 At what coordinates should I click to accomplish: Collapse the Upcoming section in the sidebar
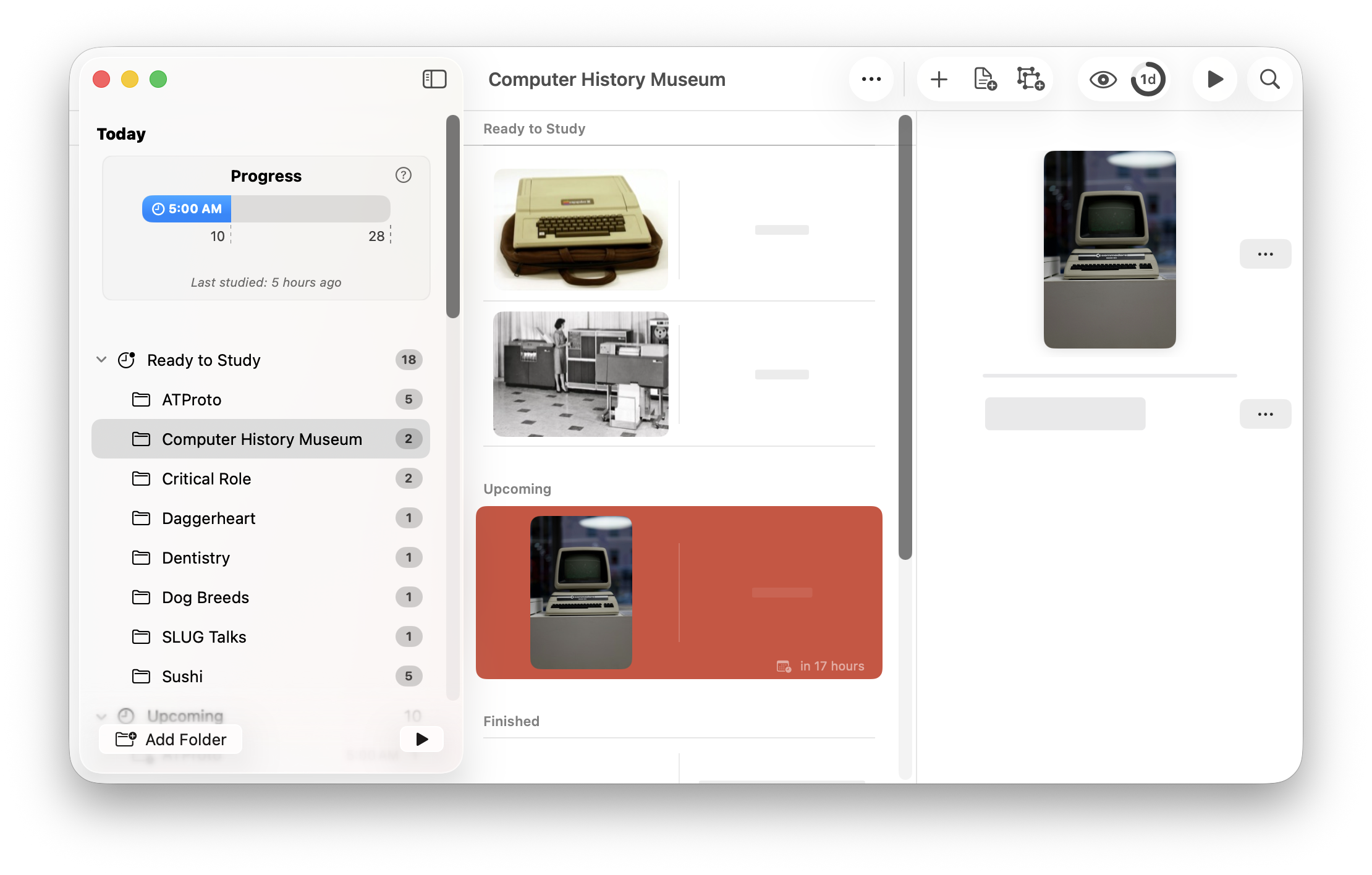point(101,716)
